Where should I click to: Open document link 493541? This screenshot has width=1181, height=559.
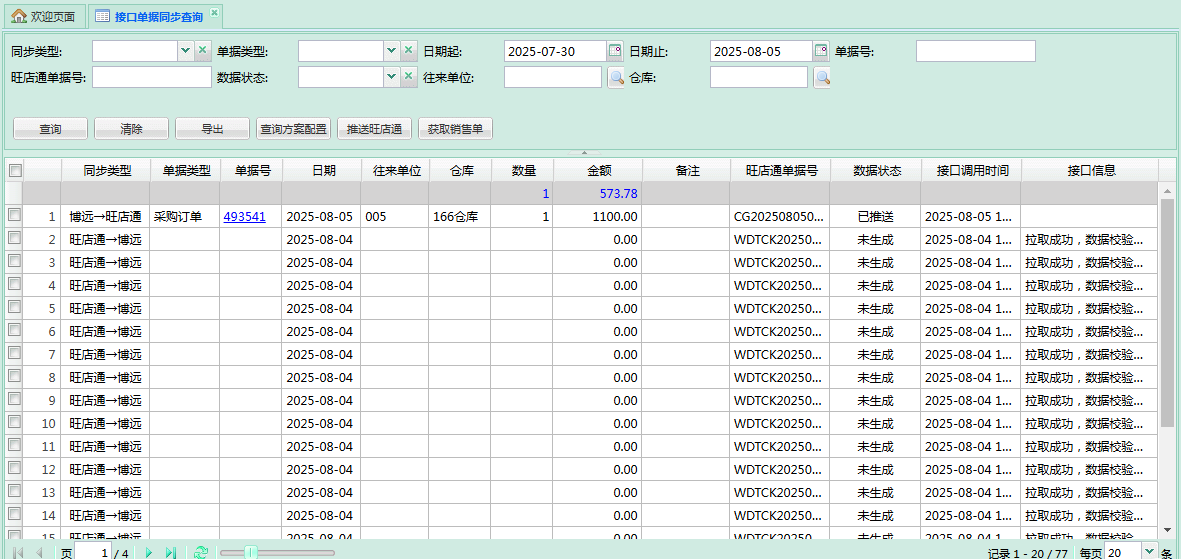coord(244,216)
